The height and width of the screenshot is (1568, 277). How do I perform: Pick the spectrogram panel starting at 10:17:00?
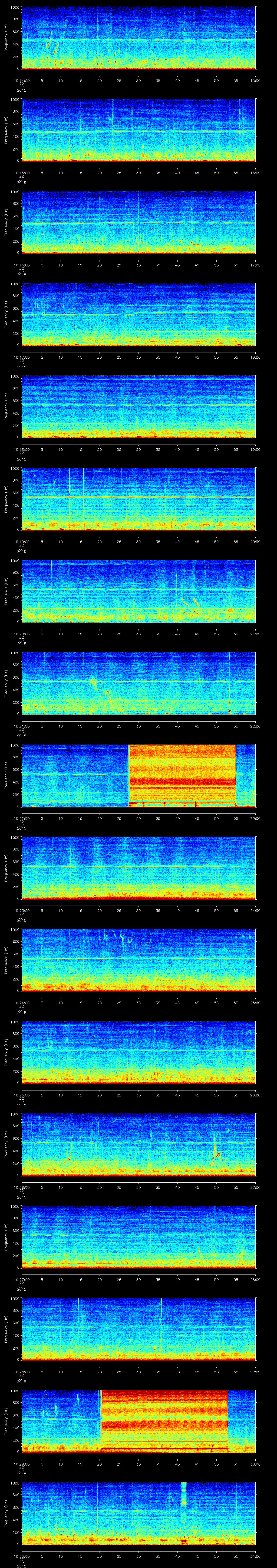click(139, 315)
